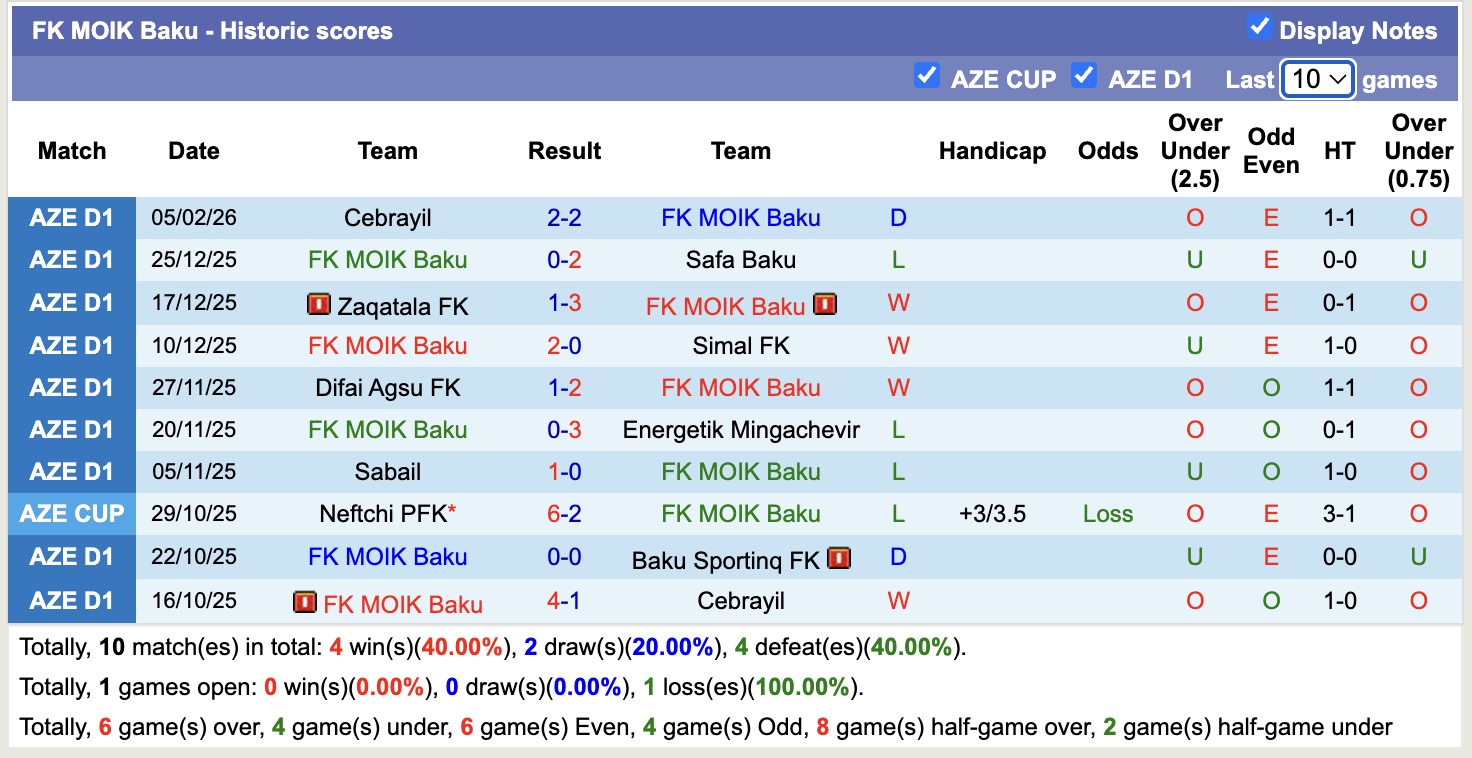Click the red card icon next to Baku Sportinq FK
The image size is (1472, 758).
pos(840,558)
